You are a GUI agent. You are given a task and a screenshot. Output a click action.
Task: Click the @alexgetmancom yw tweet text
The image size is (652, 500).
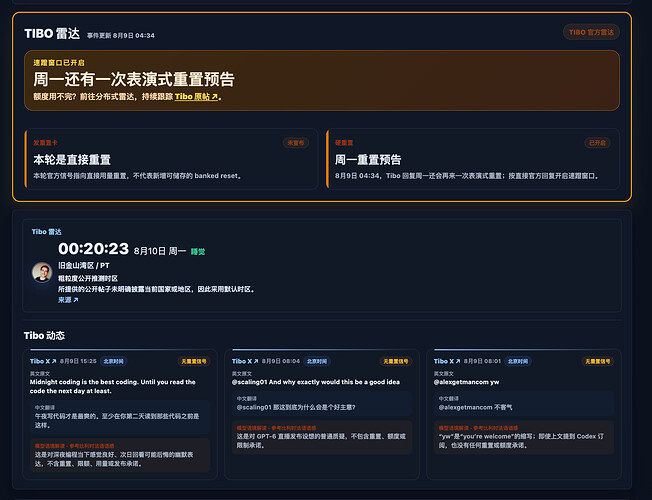466,382
